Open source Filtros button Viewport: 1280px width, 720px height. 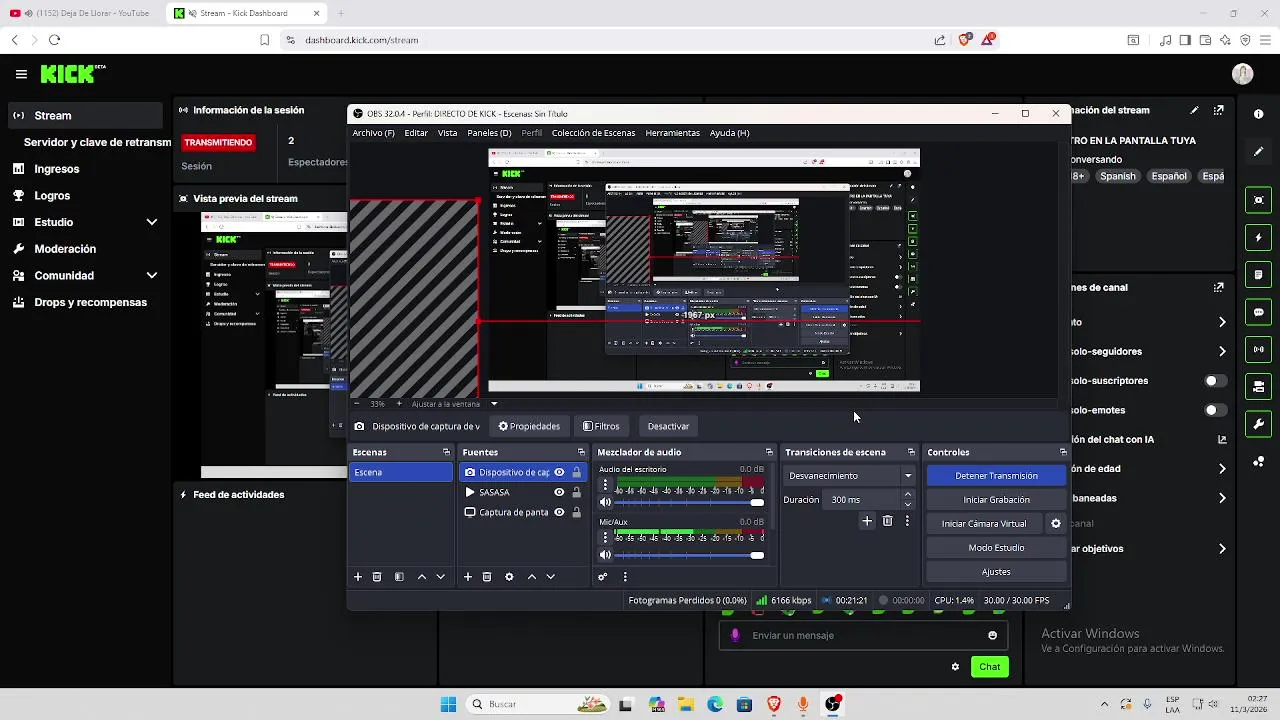pyautogui.click(x=601, y=426)
